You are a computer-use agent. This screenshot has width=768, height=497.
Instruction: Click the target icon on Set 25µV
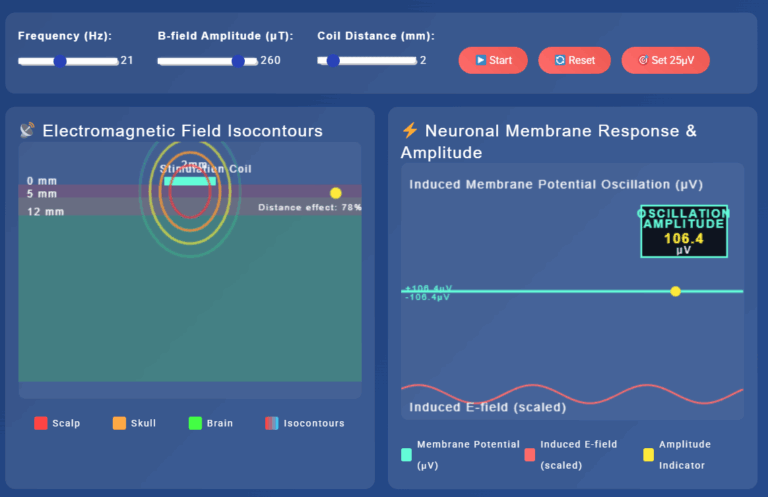[643, 60]
